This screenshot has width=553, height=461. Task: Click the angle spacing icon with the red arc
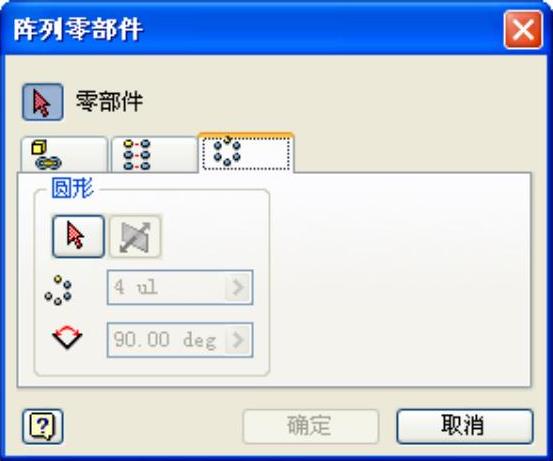(67, 338)
